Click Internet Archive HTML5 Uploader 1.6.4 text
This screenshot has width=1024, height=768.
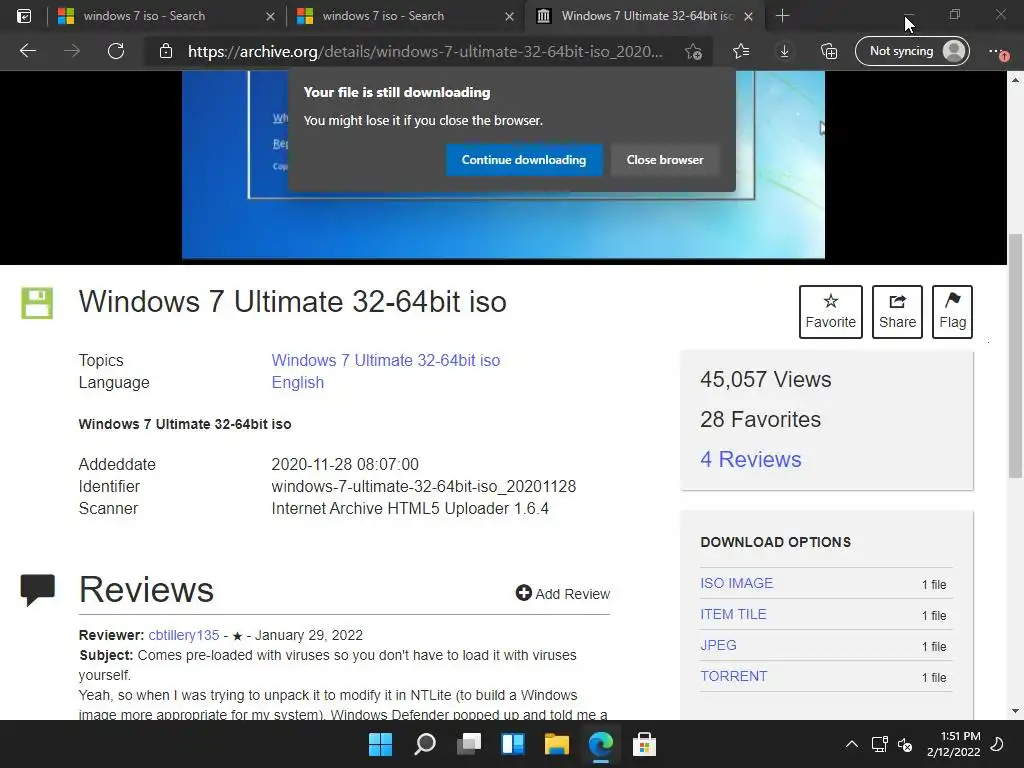(x=410, y=508)
